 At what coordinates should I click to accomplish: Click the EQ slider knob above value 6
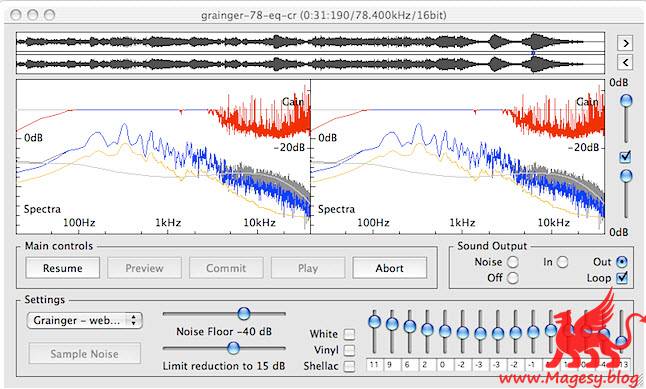[410, 326]
